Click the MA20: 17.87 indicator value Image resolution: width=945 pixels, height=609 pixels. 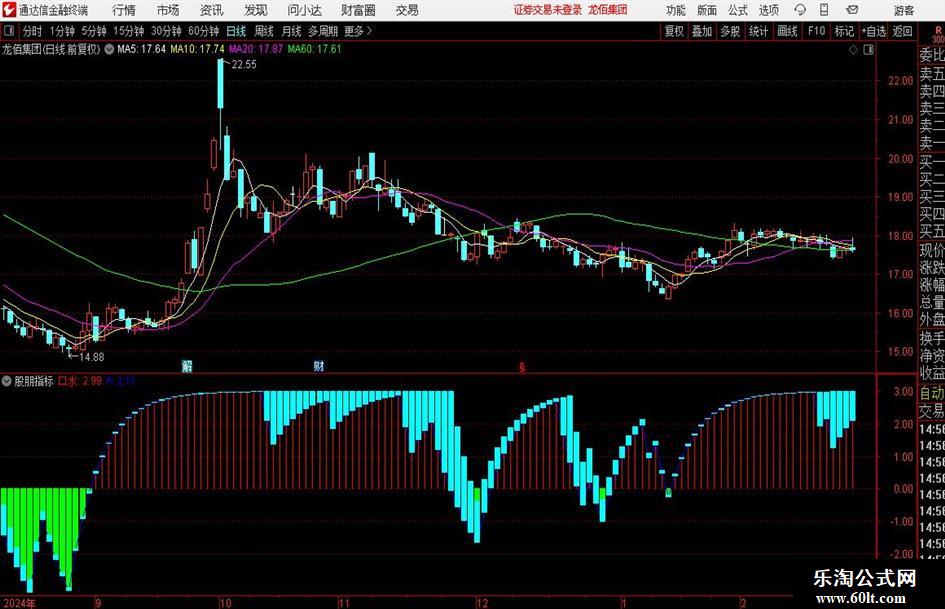(256, 49)
